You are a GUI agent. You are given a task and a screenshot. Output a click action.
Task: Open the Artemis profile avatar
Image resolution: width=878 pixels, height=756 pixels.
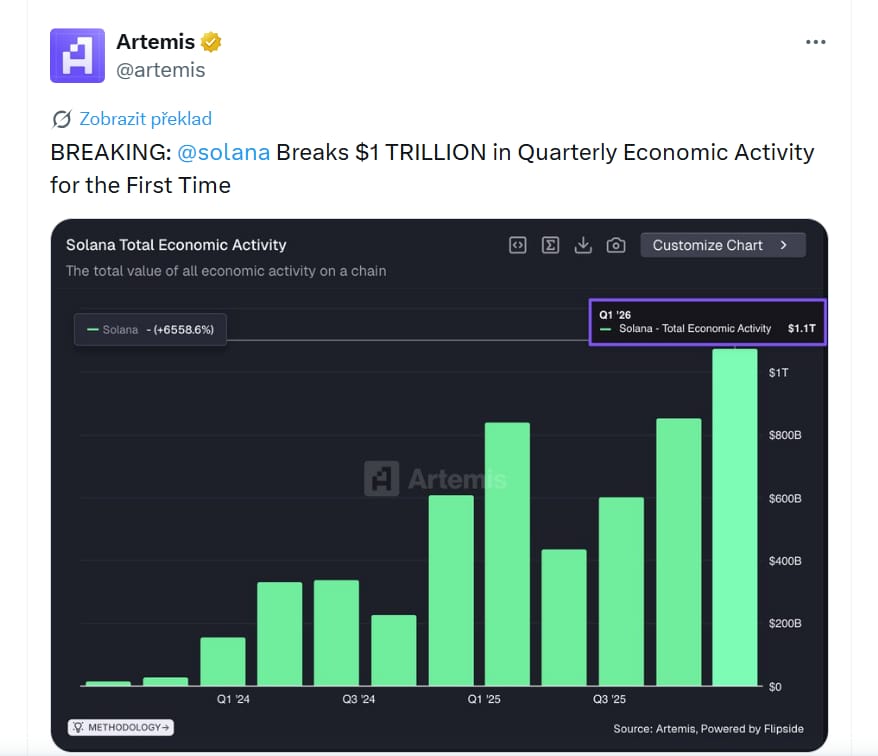pyautogui.click(x=77, y=56)
